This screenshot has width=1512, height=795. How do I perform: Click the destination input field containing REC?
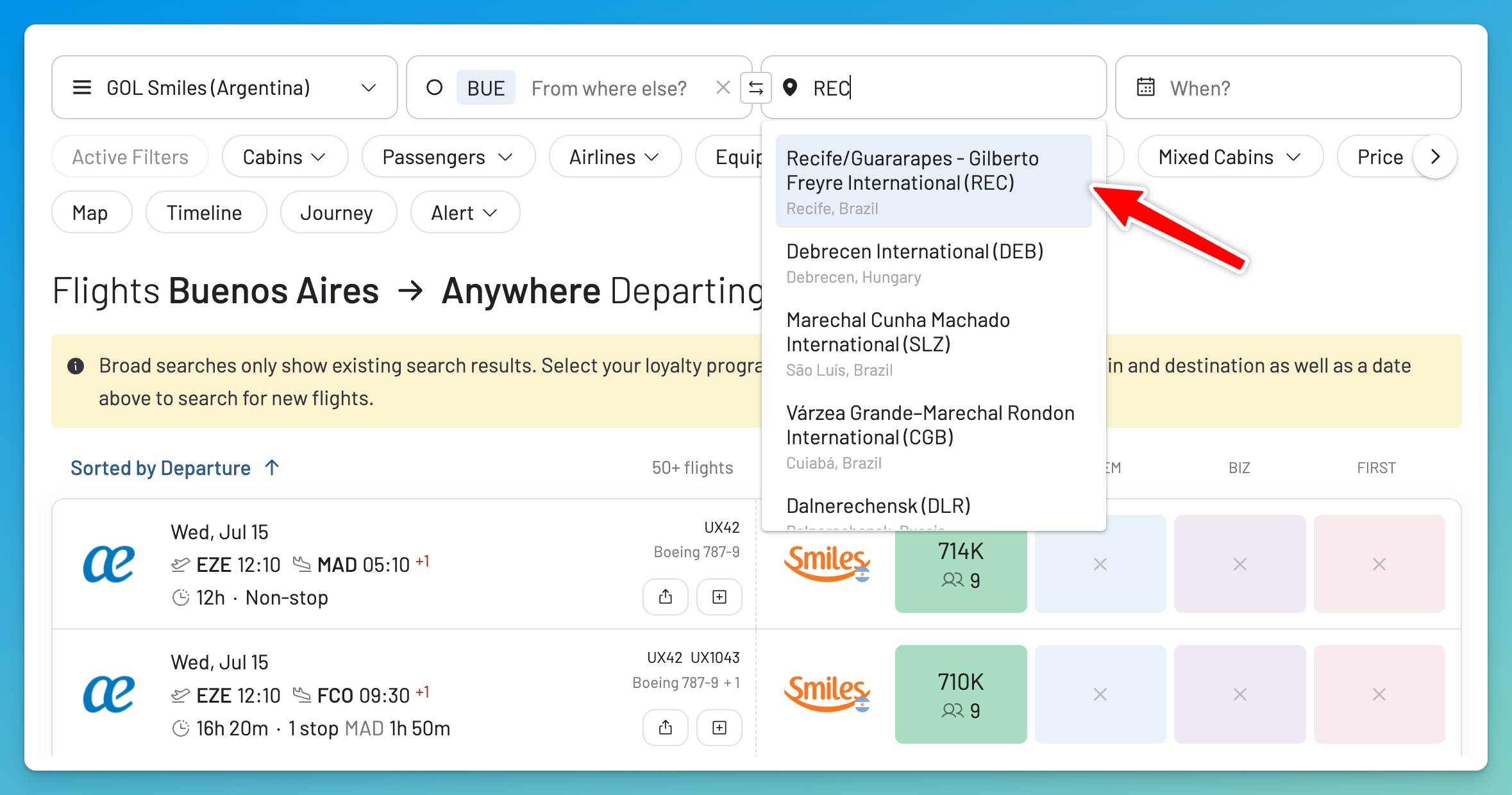(934, 87)
